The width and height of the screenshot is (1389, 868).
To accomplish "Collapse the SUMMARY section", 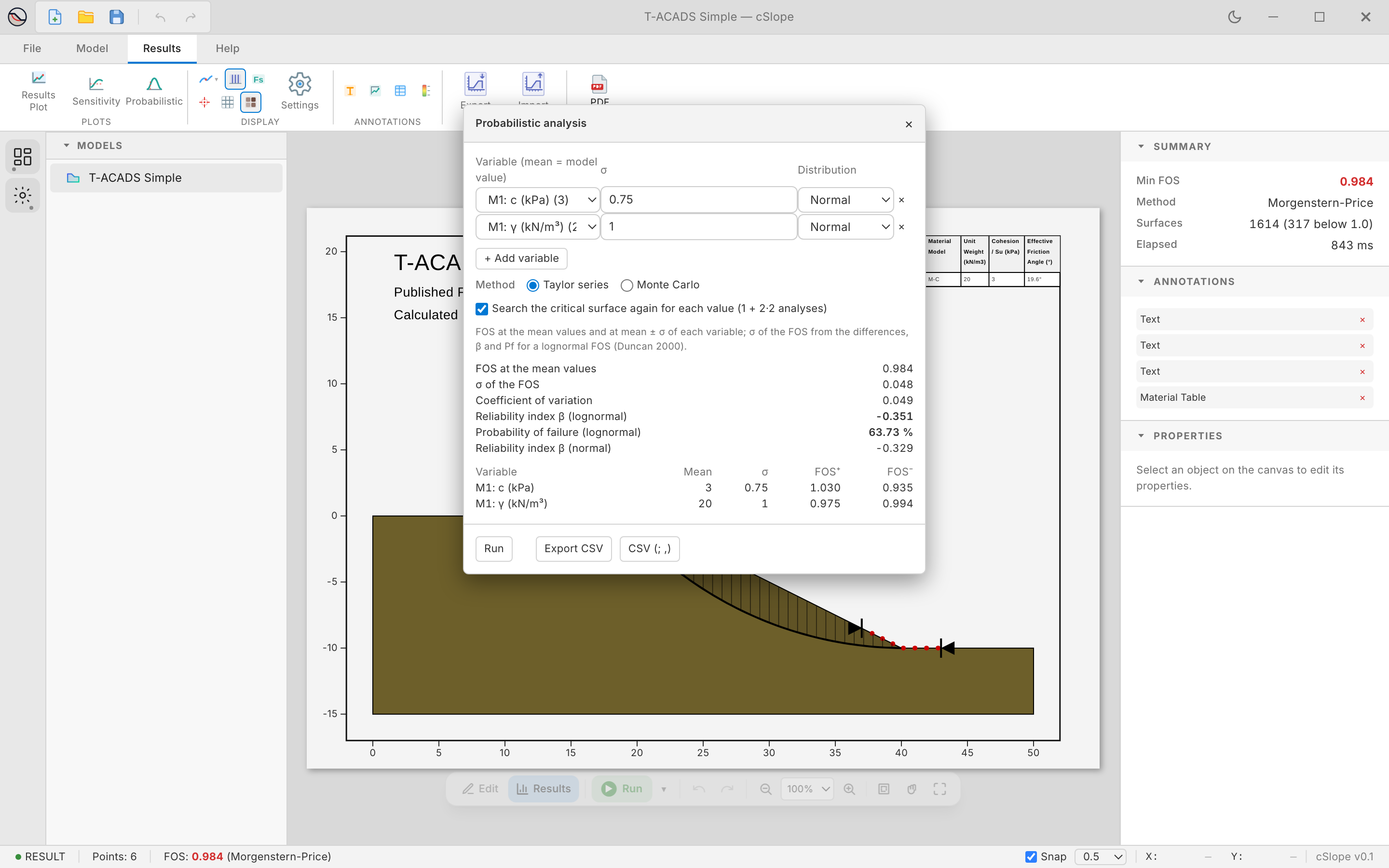I will coord(1141,147).
